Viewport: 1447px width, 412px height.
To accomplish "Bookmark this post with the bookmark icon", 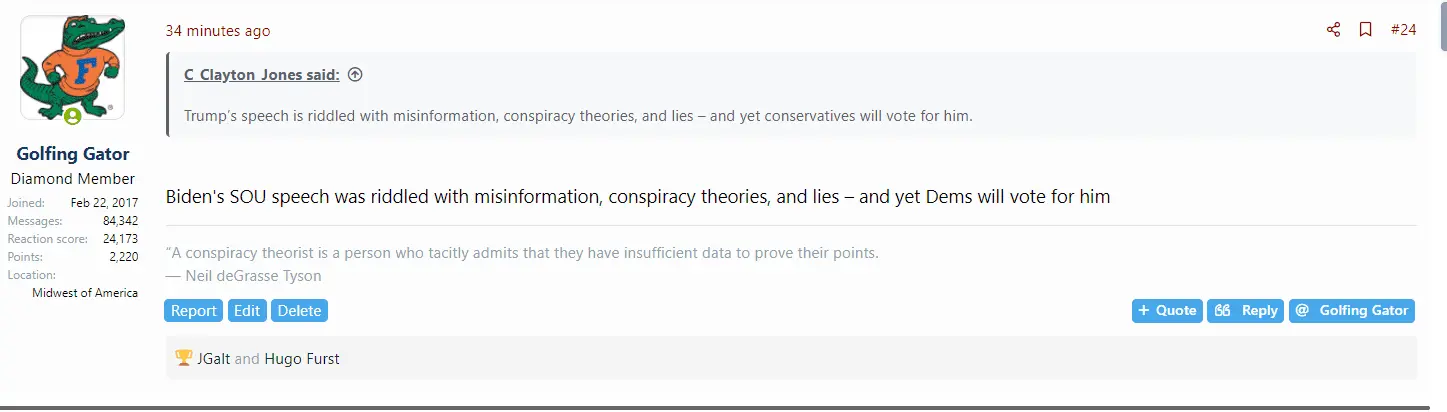I will point(1365,30).
